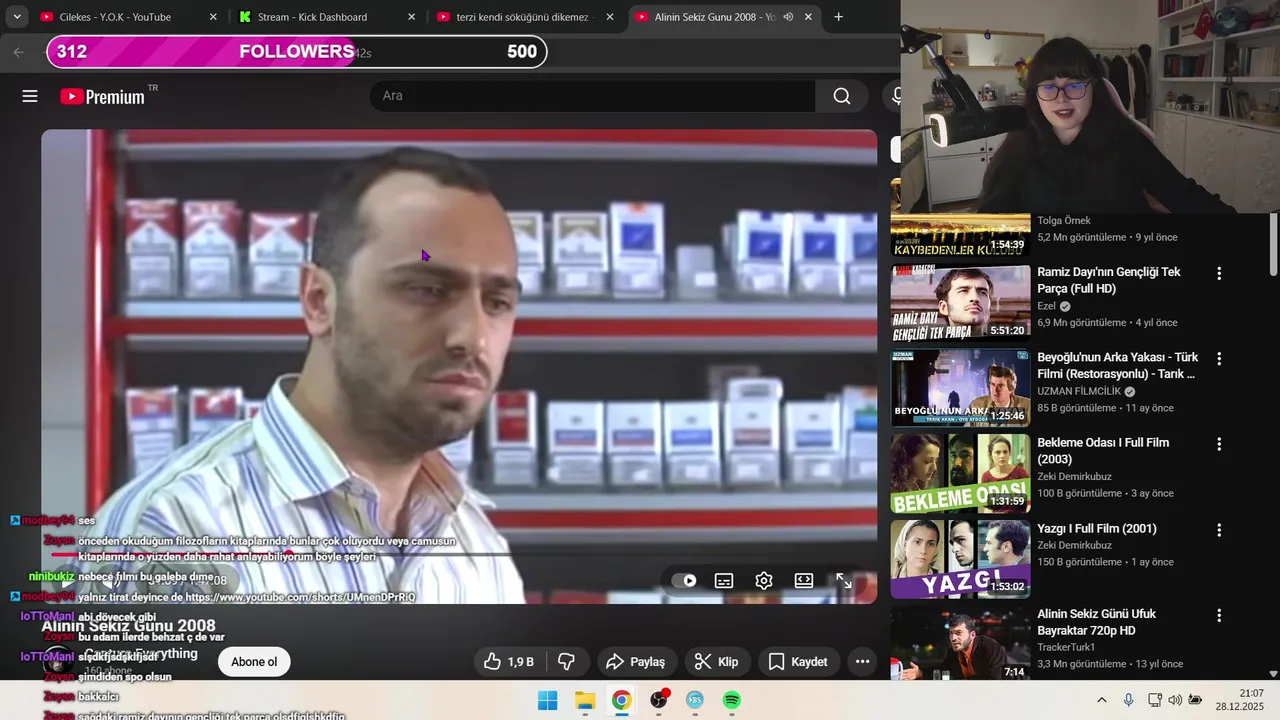Screen dimensions: 1280x720
Task: Switch the player to theater mode
Action: click(804, 581)
